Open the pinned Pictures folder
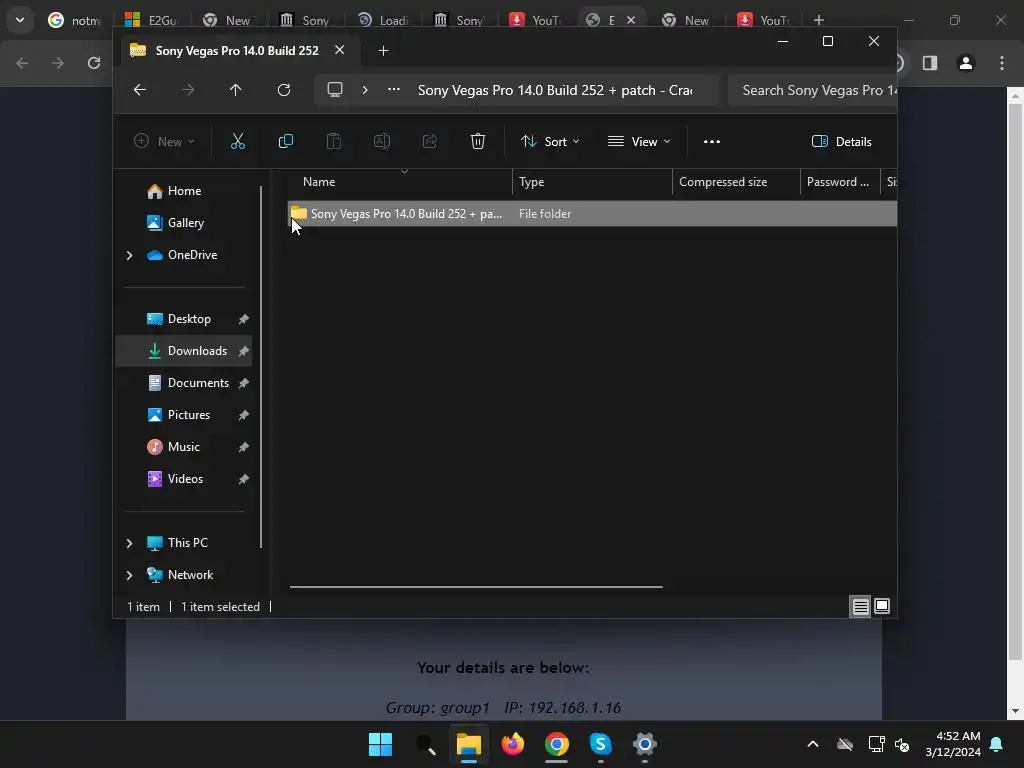The height and width of the screenshot is (768, 1024). click(189, 415)
